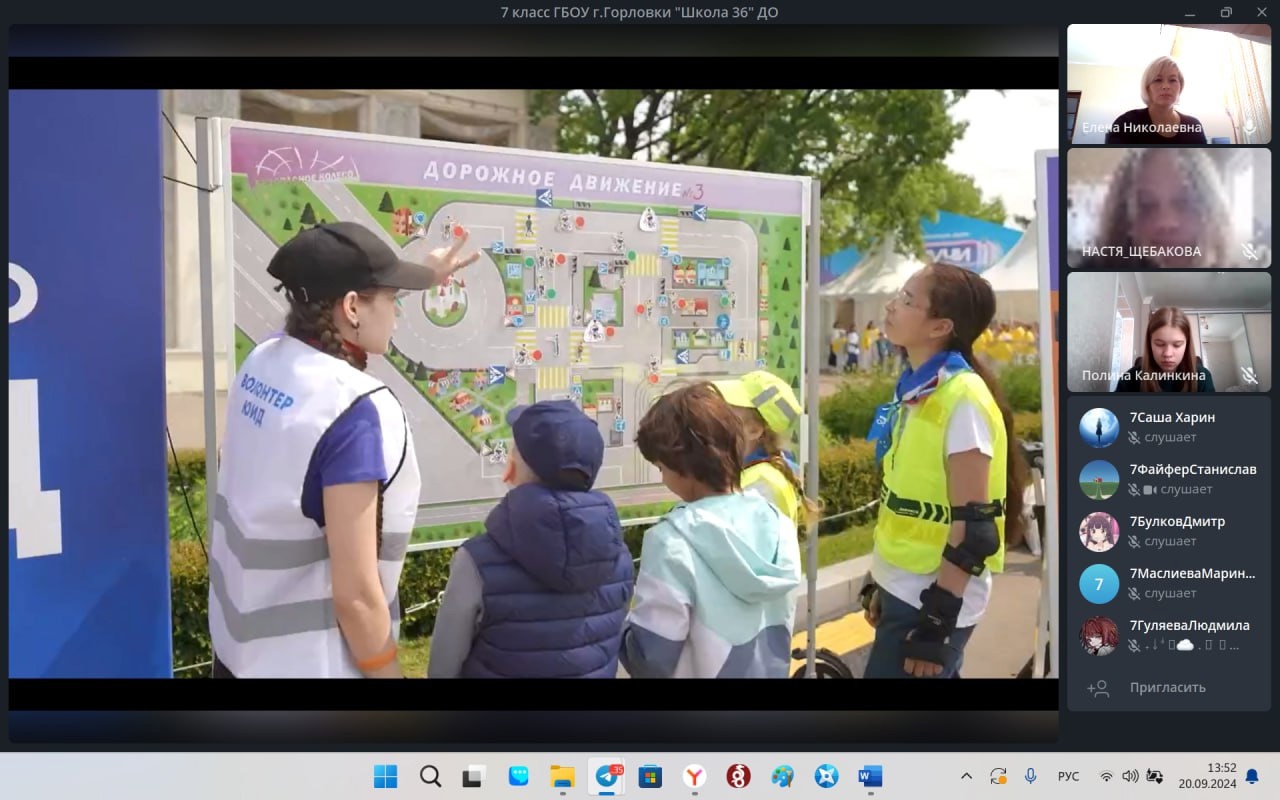This screenshot has height=800, width=1280.
Task: Select the participant name 7ГуляеваЛюдмила
Action: coord(1189,625)
